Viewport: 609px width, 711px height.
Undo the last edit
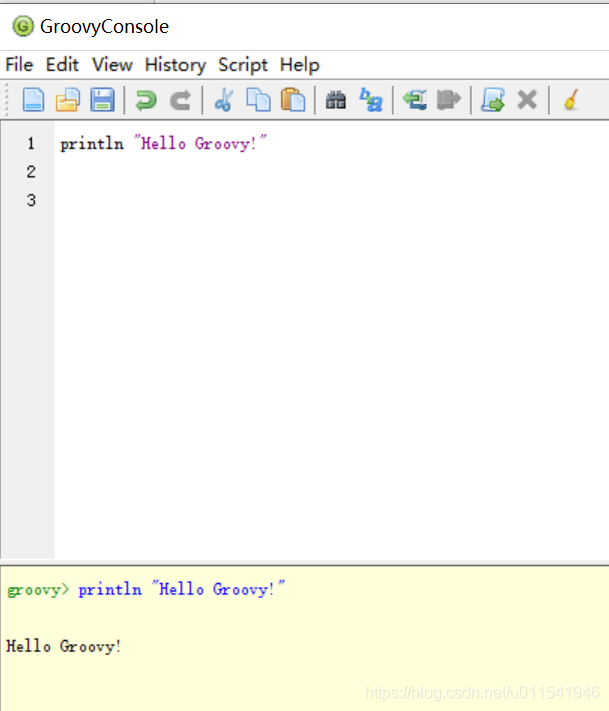(146, 100)
